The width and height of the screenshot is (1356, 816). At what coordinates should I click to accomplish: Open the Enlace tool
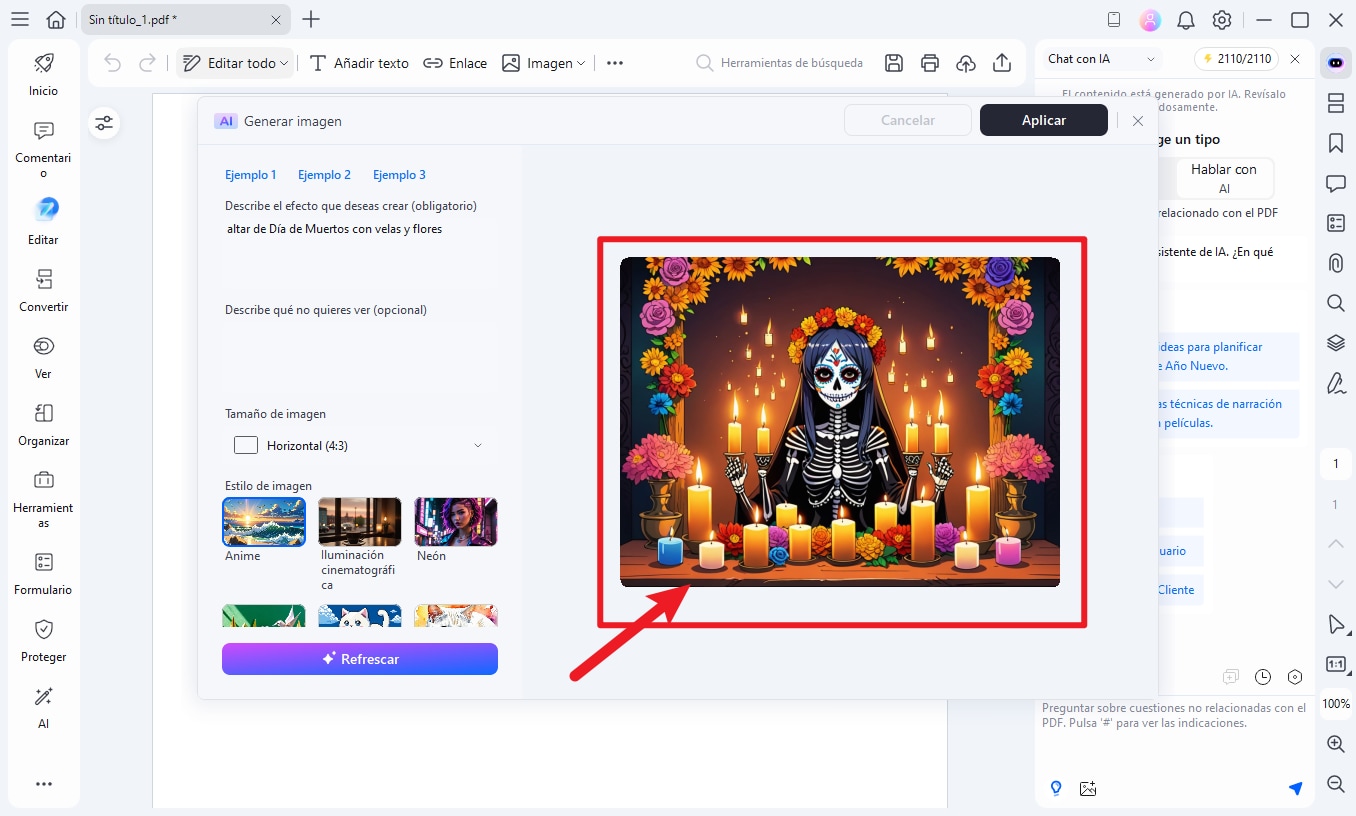[x=455, y=62]
